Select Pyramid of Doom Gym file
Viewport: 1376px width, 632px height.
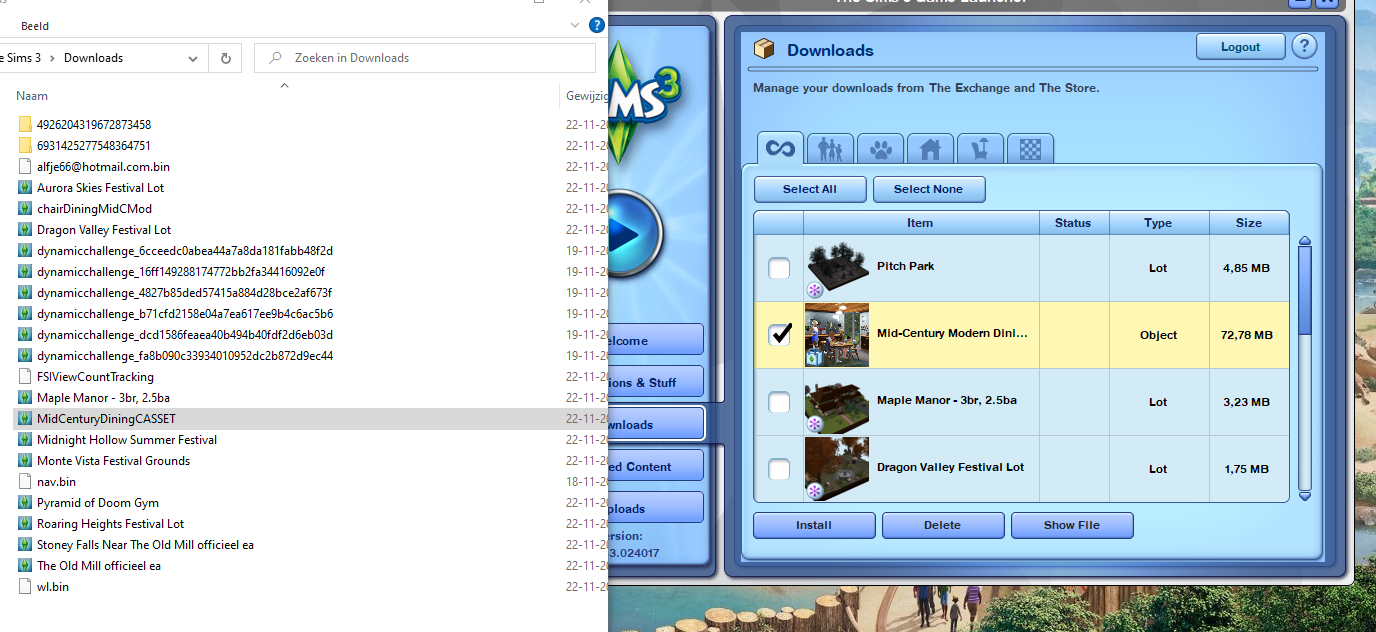(98, 503)
